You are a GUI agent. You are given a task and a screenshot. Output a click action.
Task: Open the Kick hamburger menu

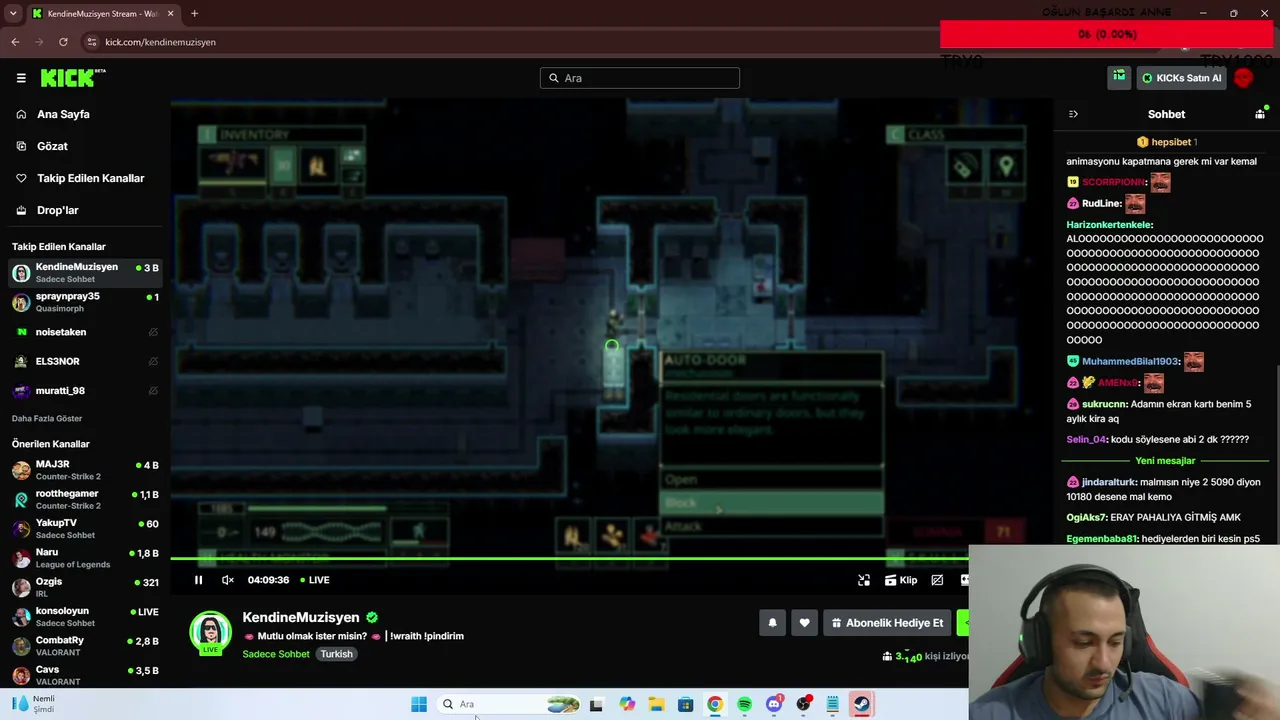pyautogui.click(x=21, y=78)
